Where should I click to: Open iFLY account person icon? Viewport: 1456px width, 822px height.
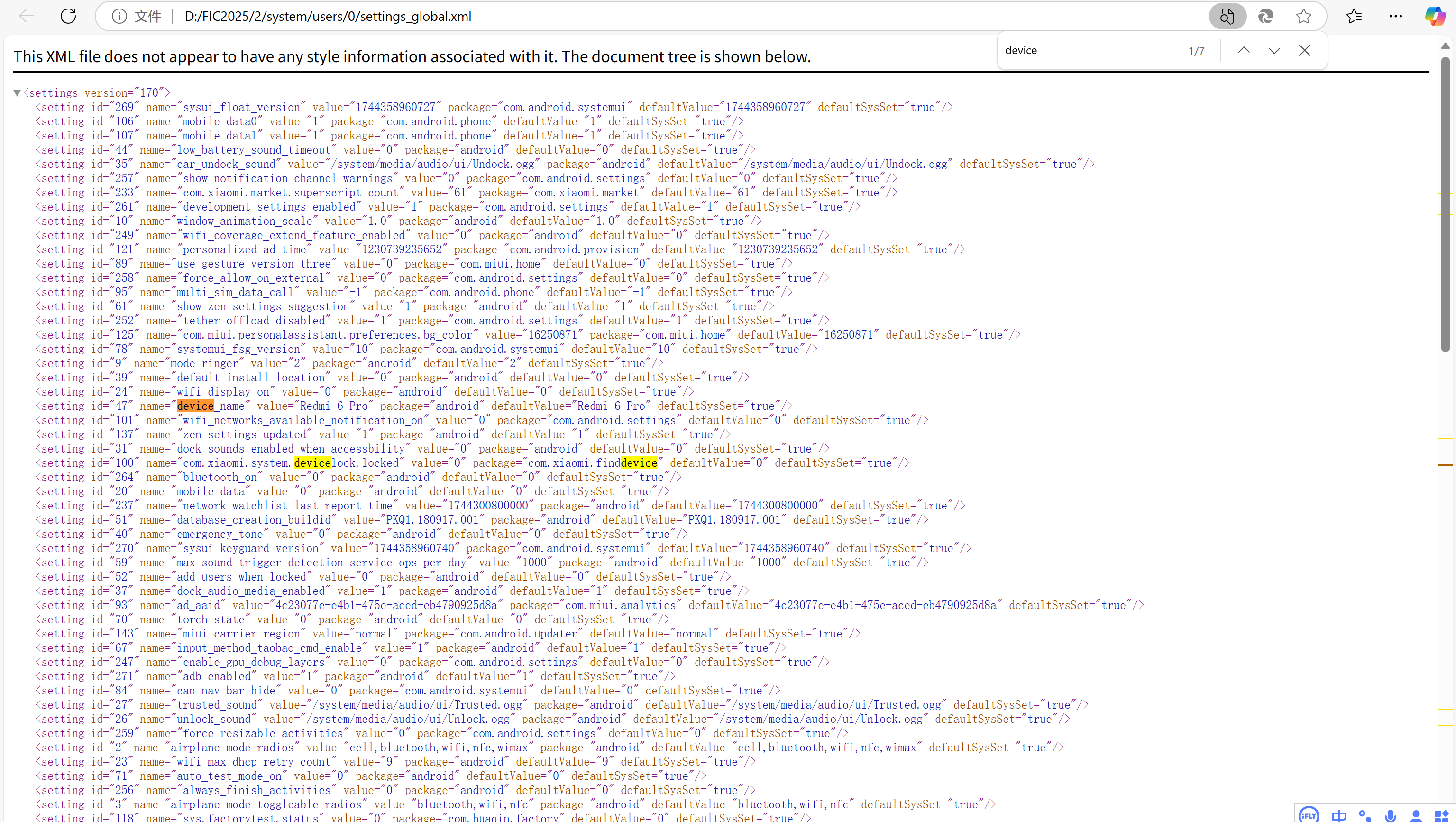click(x=1416, y=815)
